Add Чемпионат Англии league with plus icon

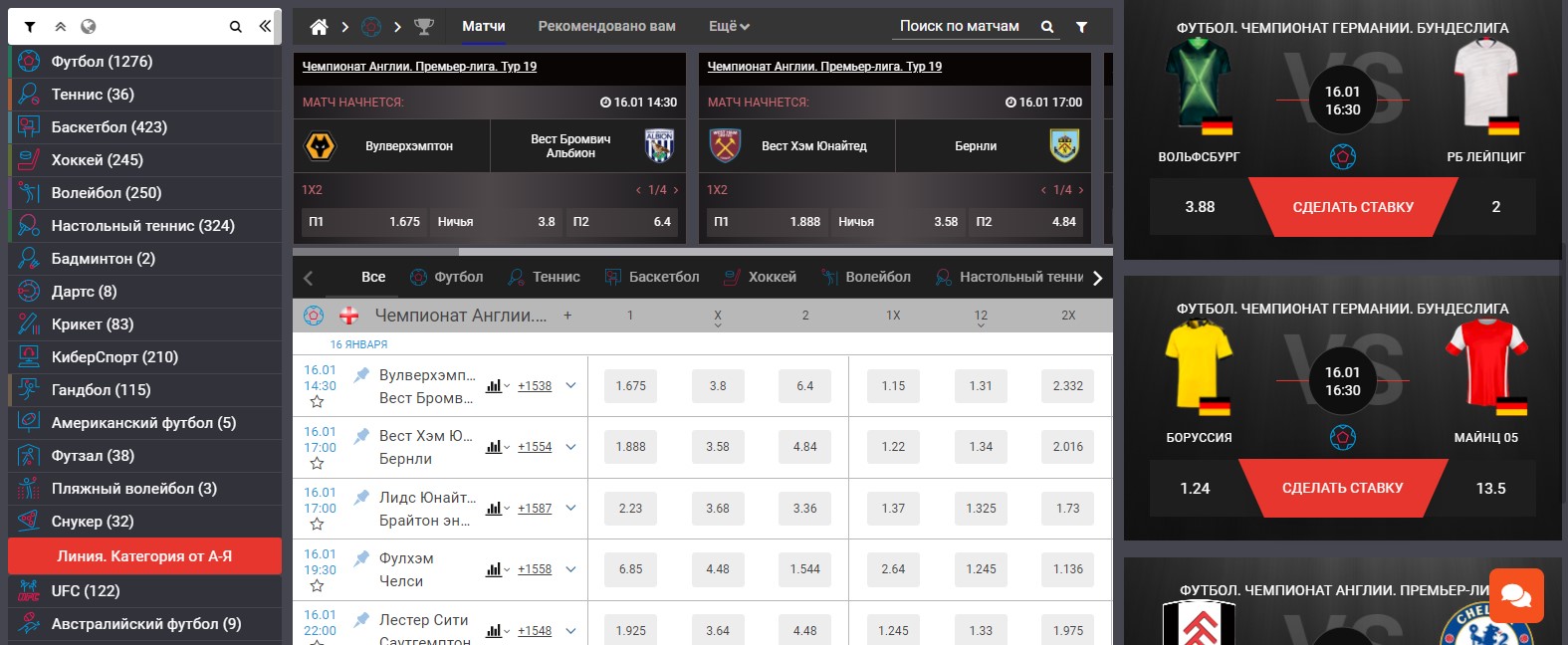point(567,316)
